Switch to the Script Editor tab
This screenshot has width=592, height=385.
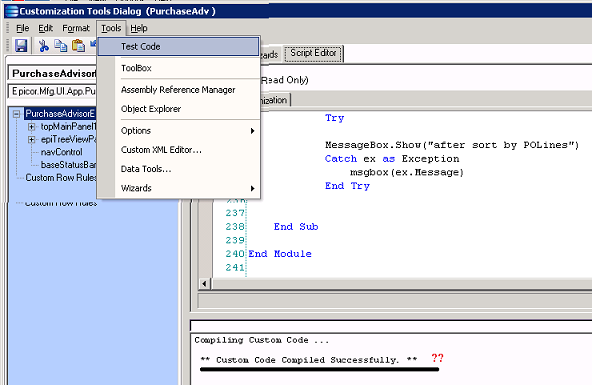click(313, 53)
